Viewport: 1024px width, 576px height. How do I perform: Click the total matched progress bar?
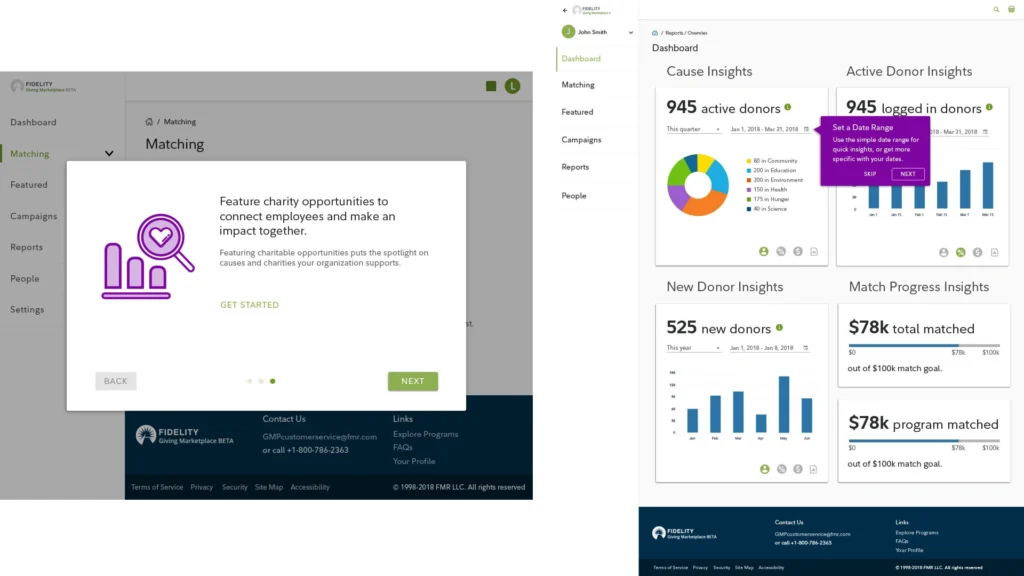923,345
